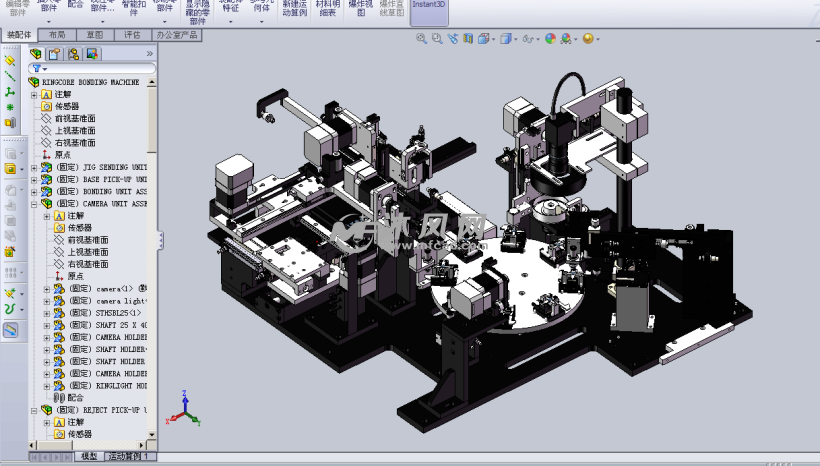This screenshot has height=466, width=820.
Task: Collapse the CAMERA UNIT ASSY tree node
Action: pos(34,203)
